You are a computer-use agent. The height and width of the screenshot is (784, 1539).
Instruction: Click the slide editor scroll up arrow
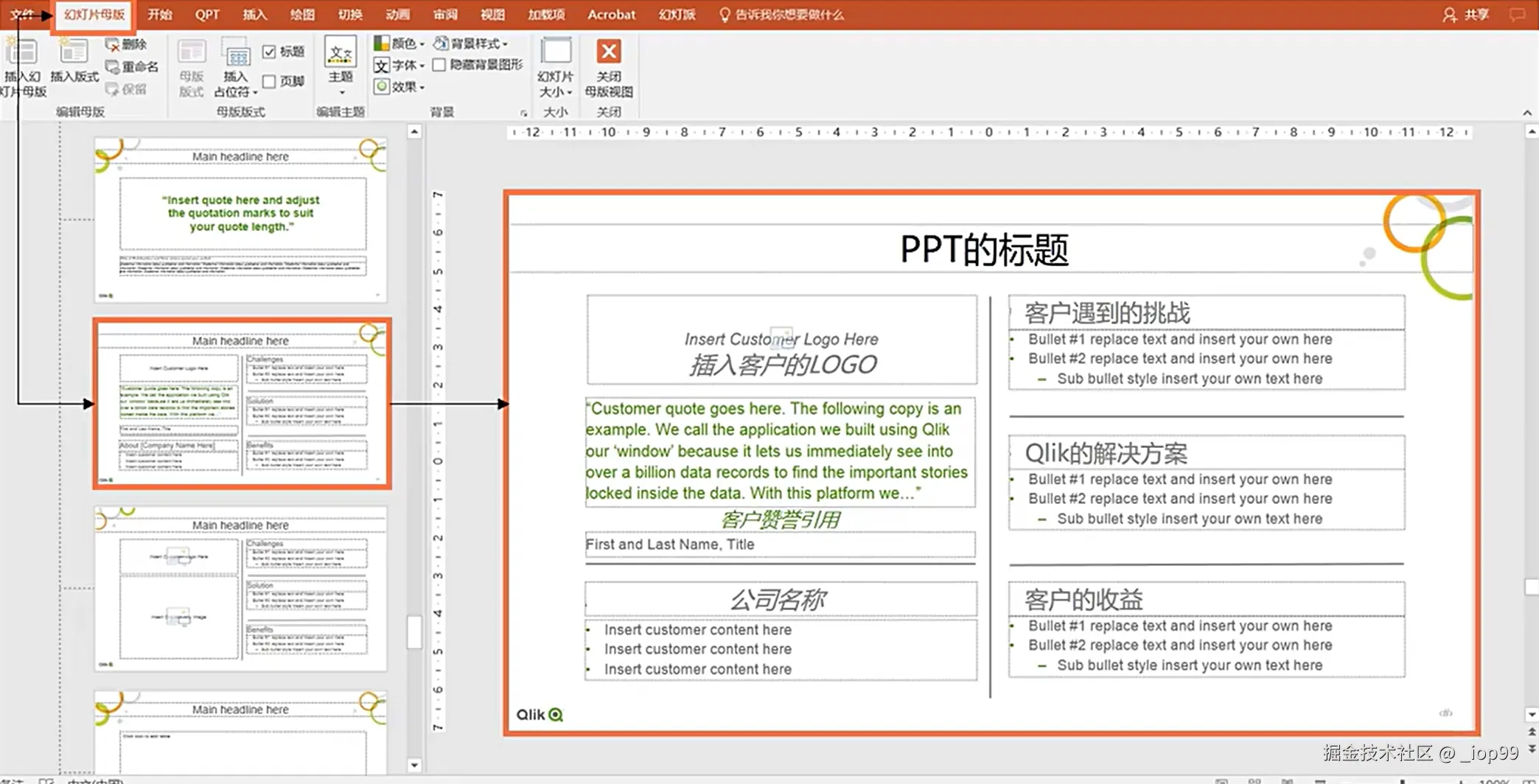point(1532,132)
